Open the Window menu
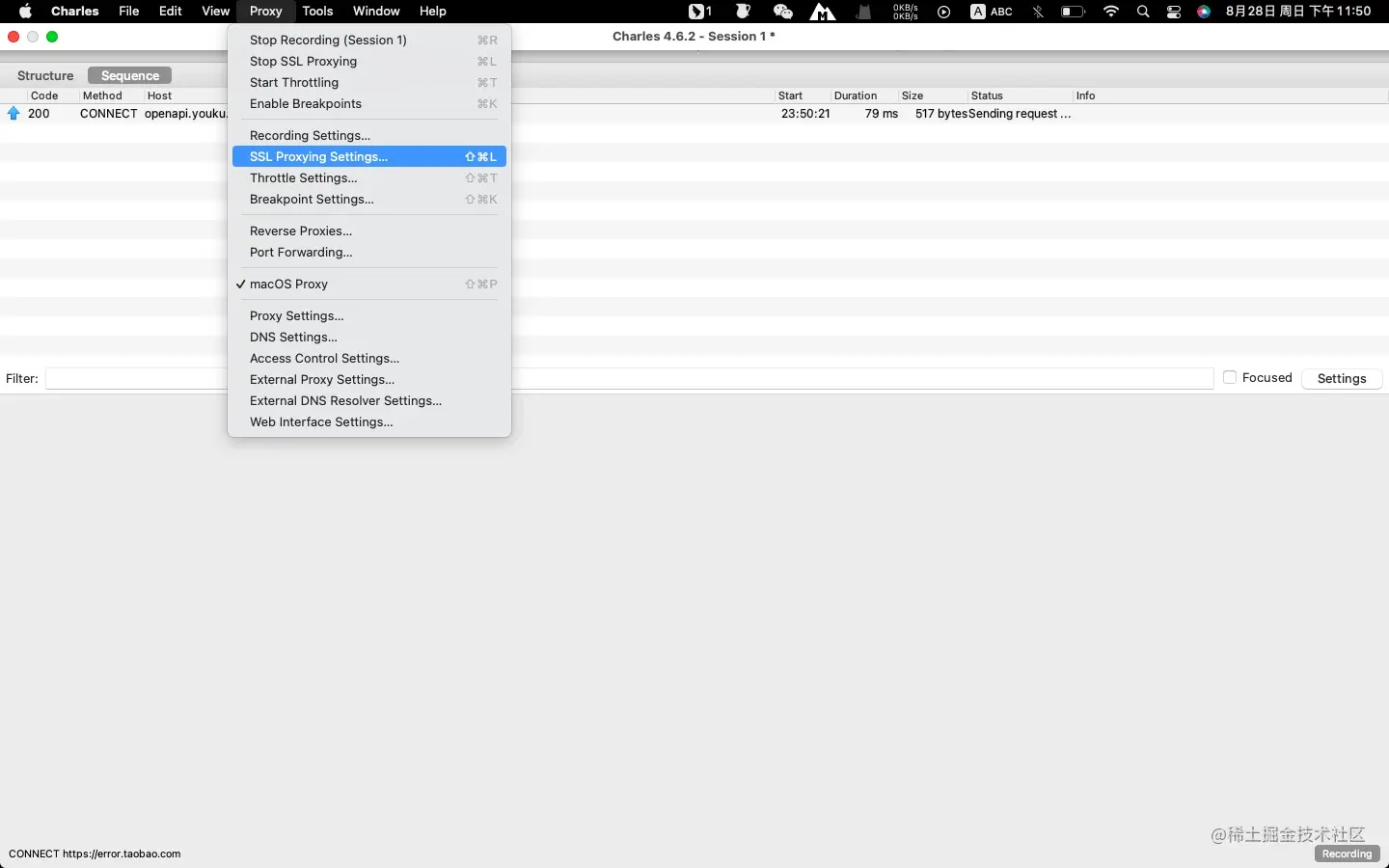This screenshot has width=1389, height=868. coord(376,12)
